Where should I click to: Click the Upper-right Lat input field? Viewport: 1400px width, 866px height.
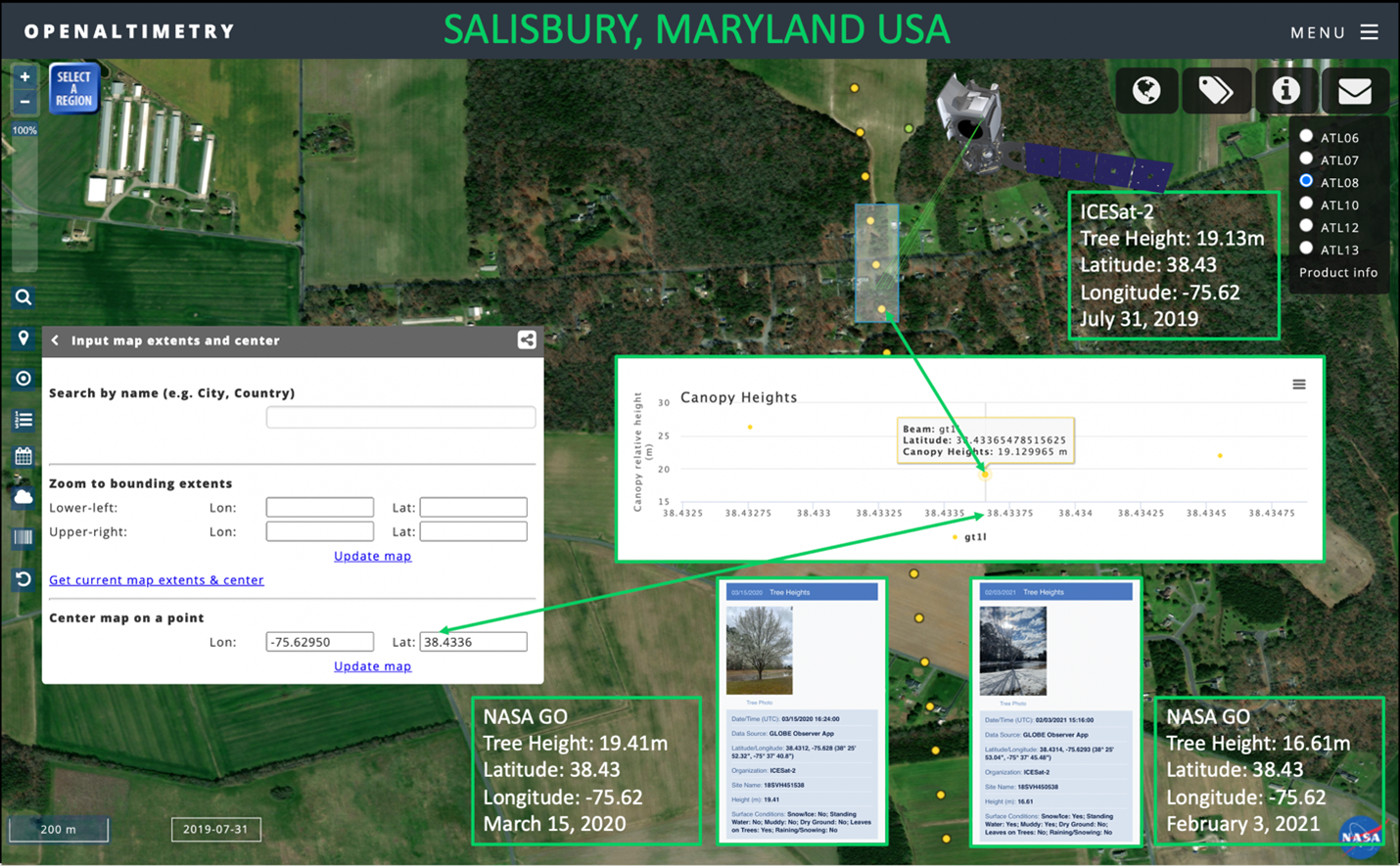point(474,531)
